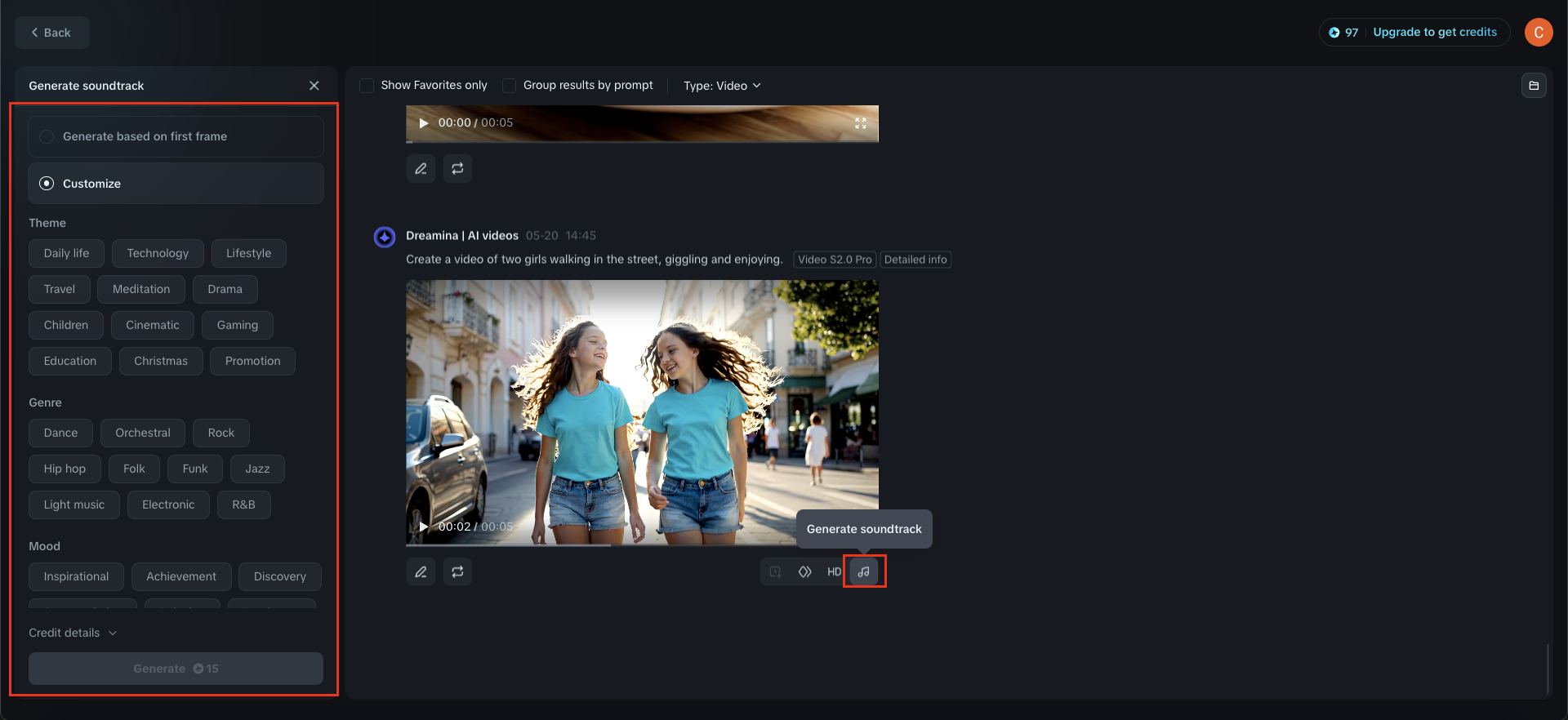
Task: Open the Type: Video dropdown
Action: [x=722, y=86]
